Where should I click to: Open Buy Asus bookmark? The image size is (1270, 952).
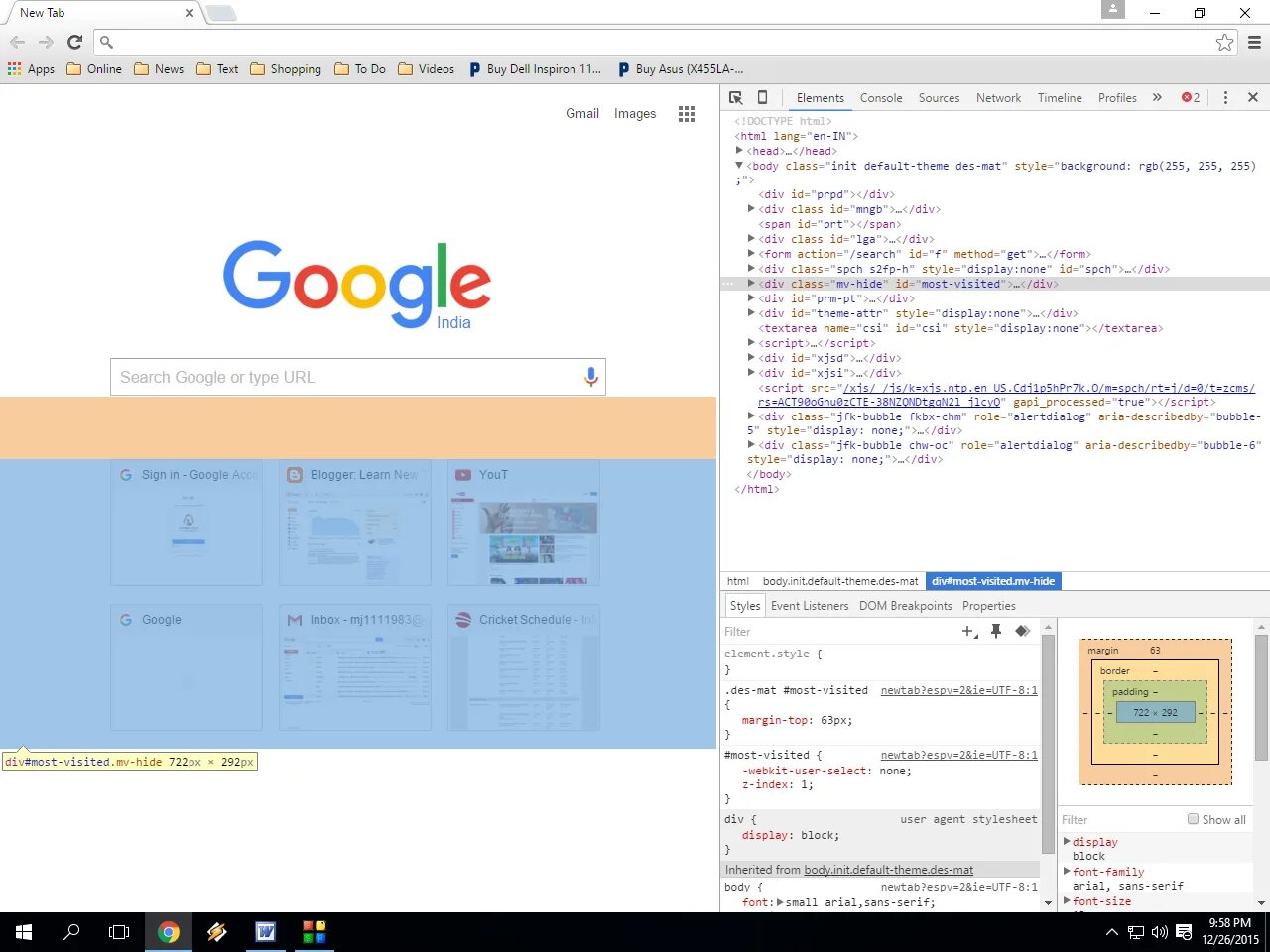[x=680, y=68]
